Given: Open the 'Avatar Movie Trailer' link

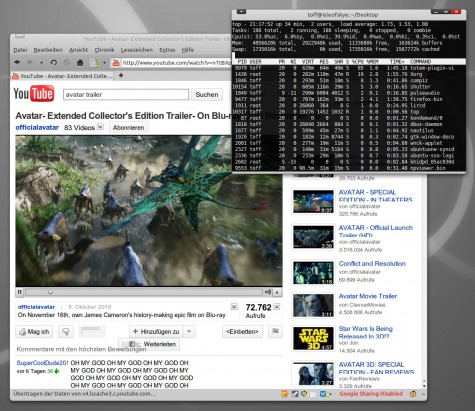Looking at the screenshot, I should 368,296.
